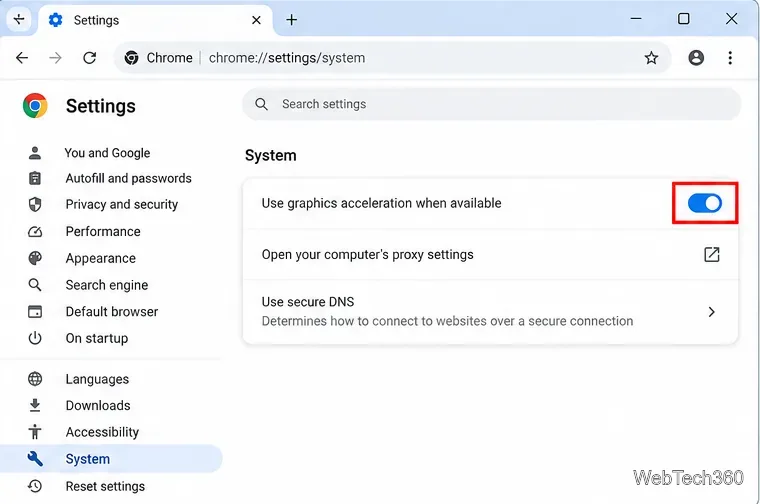Select the Settings tab
The width and height of the screenshot is (760, 504).
[155, 20]
